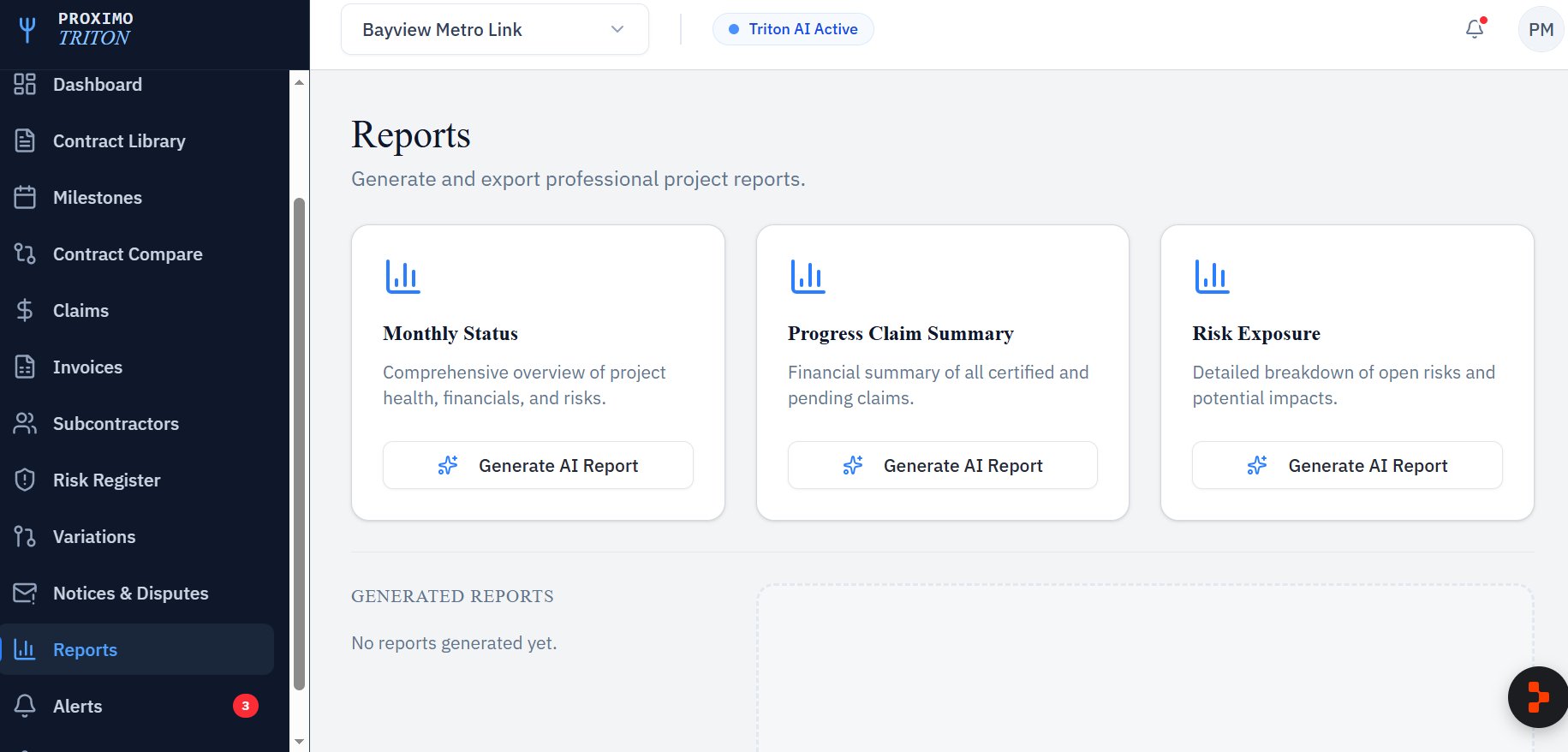The height and width of the screenshot is (752, 1568).
Task: Click the red Alerts count badge
Action: 246,706
